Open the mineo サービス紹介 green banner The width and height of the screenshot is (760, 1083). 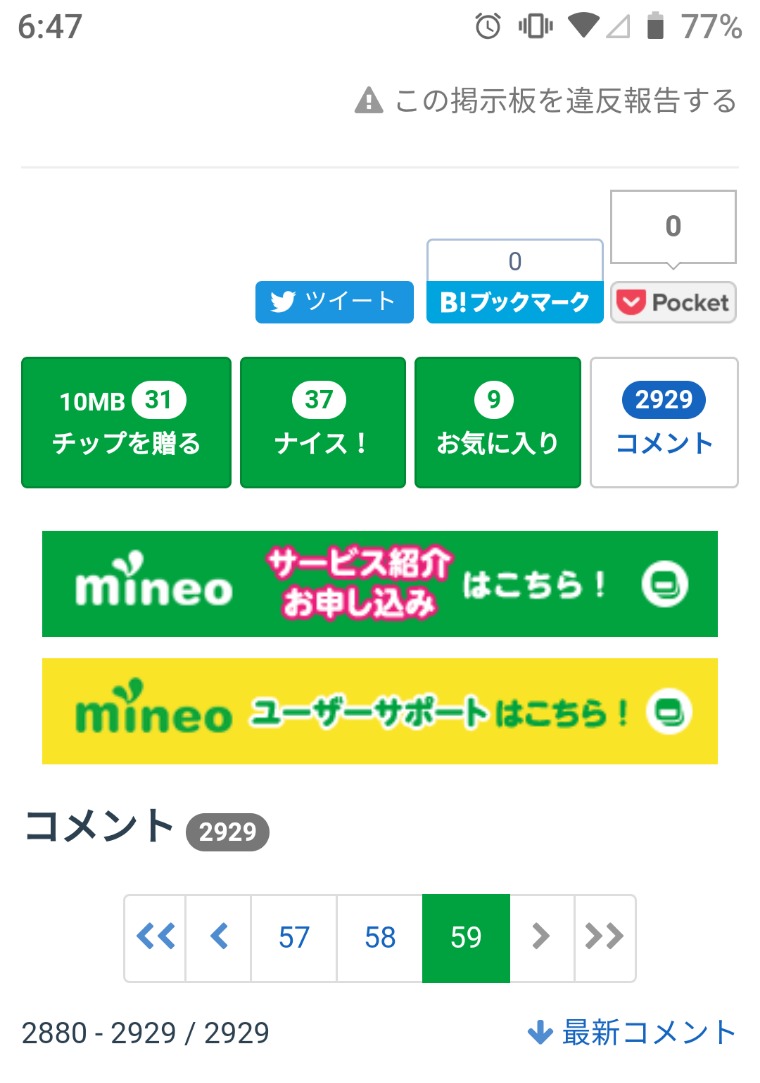(x=380, y=584)
